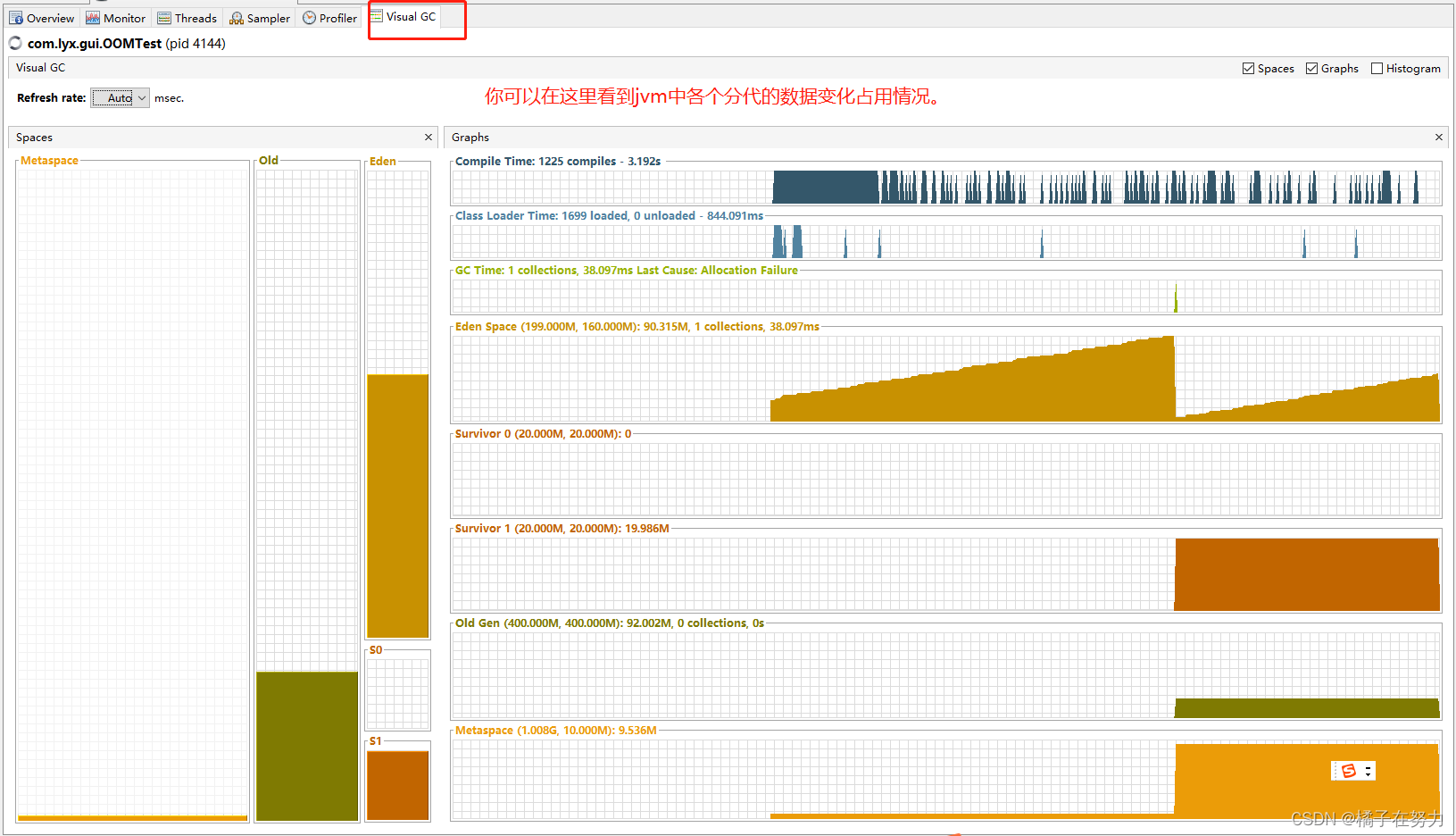Click the GC Time collection spike
The height and width of the screenshot is (836, 1456).
pos(1176,298)
